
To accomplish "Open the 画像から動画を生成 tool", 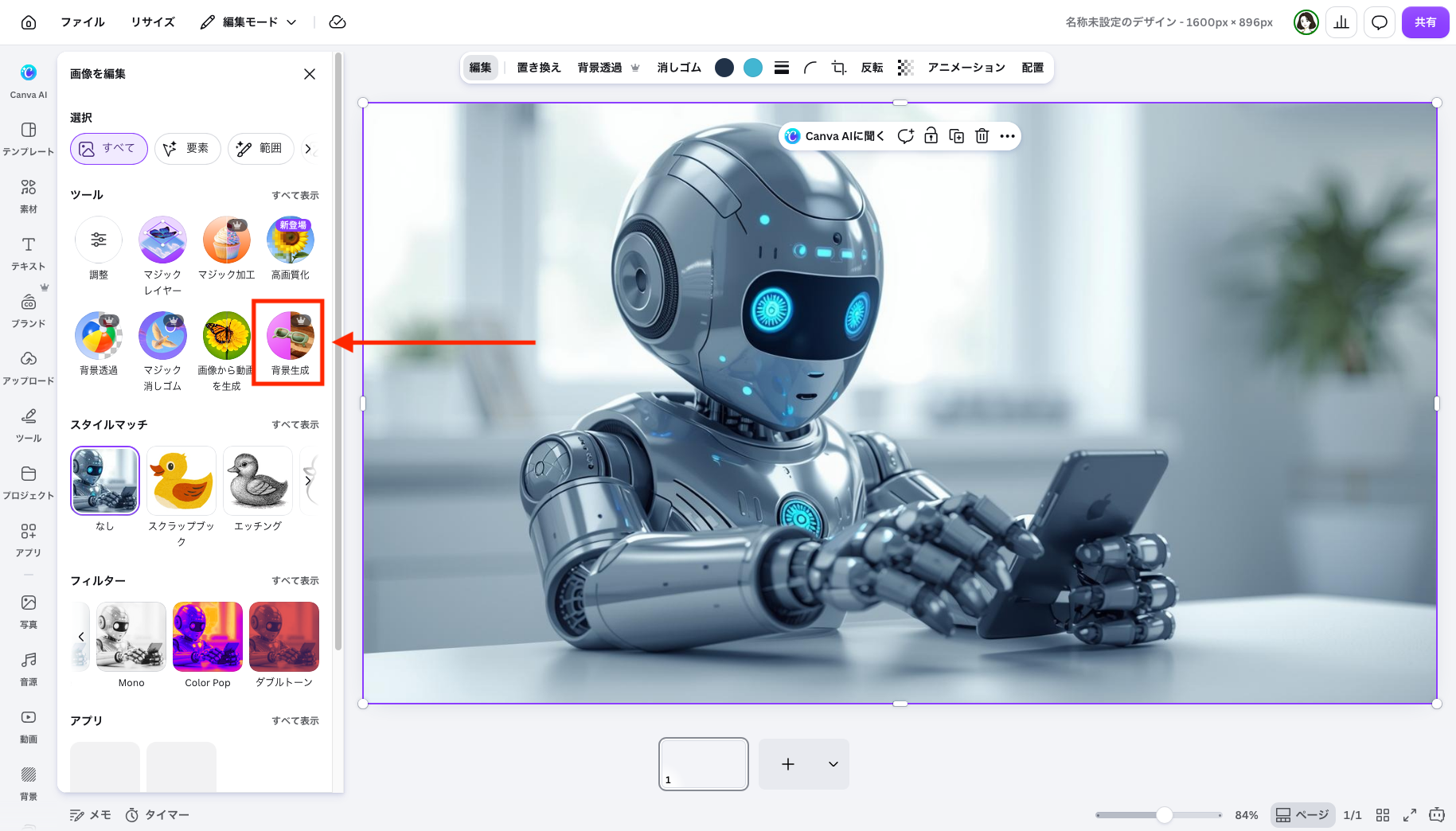I will 226,351.
